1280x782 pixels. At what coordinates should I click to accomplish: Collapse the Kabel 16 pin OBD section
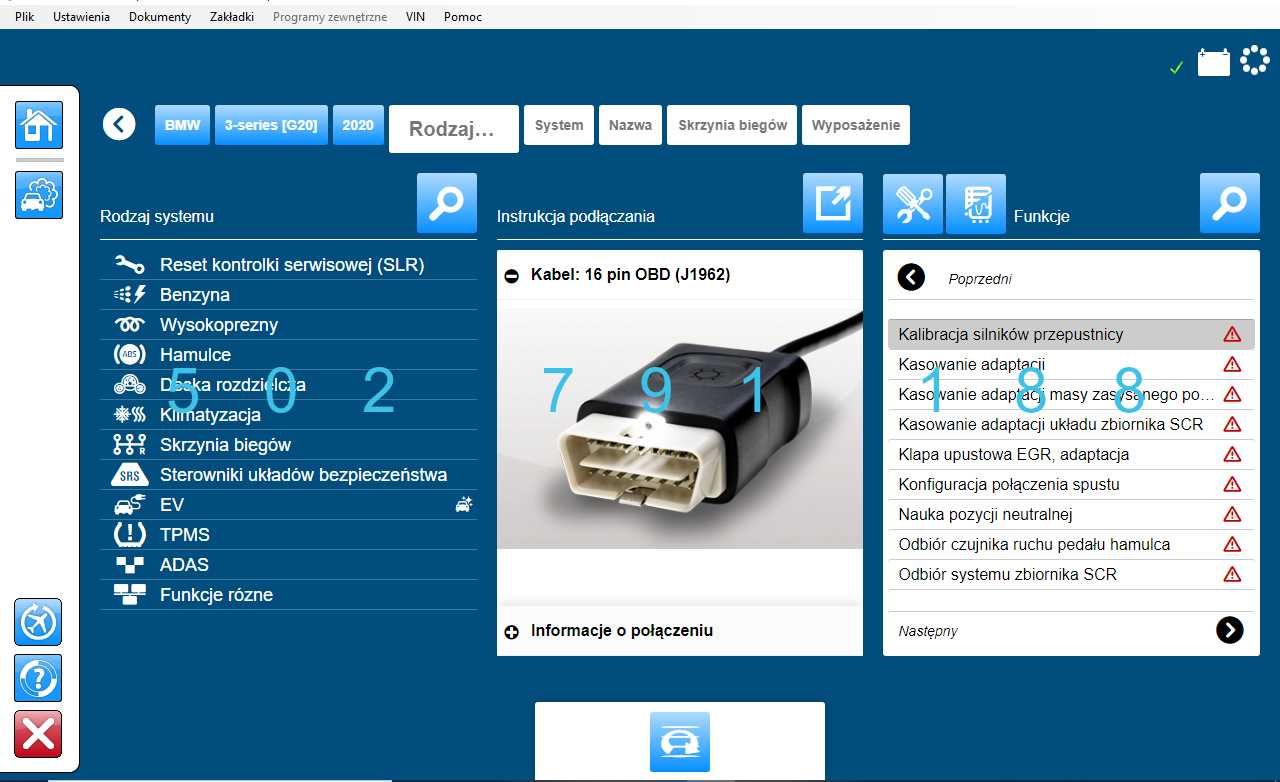(x=512, y=275)
